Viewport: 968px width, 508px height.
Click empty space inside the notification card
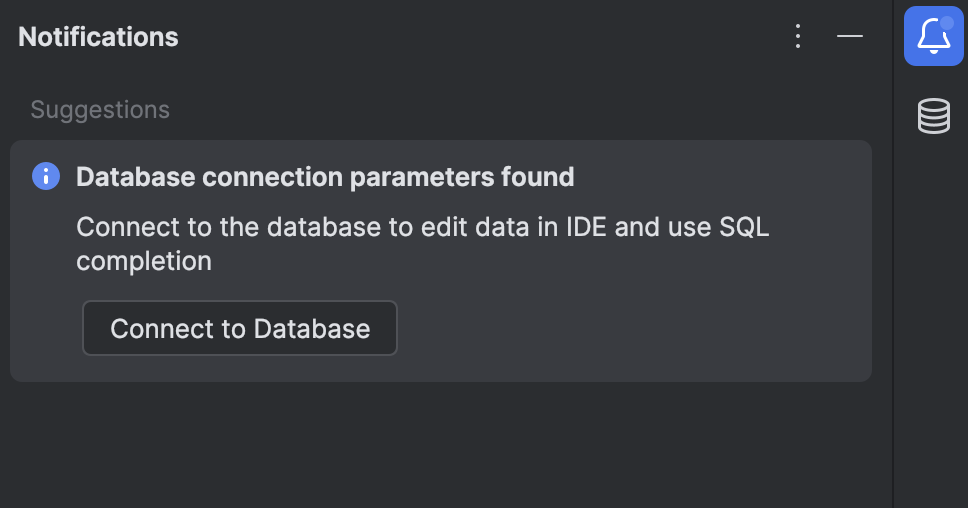630,330
